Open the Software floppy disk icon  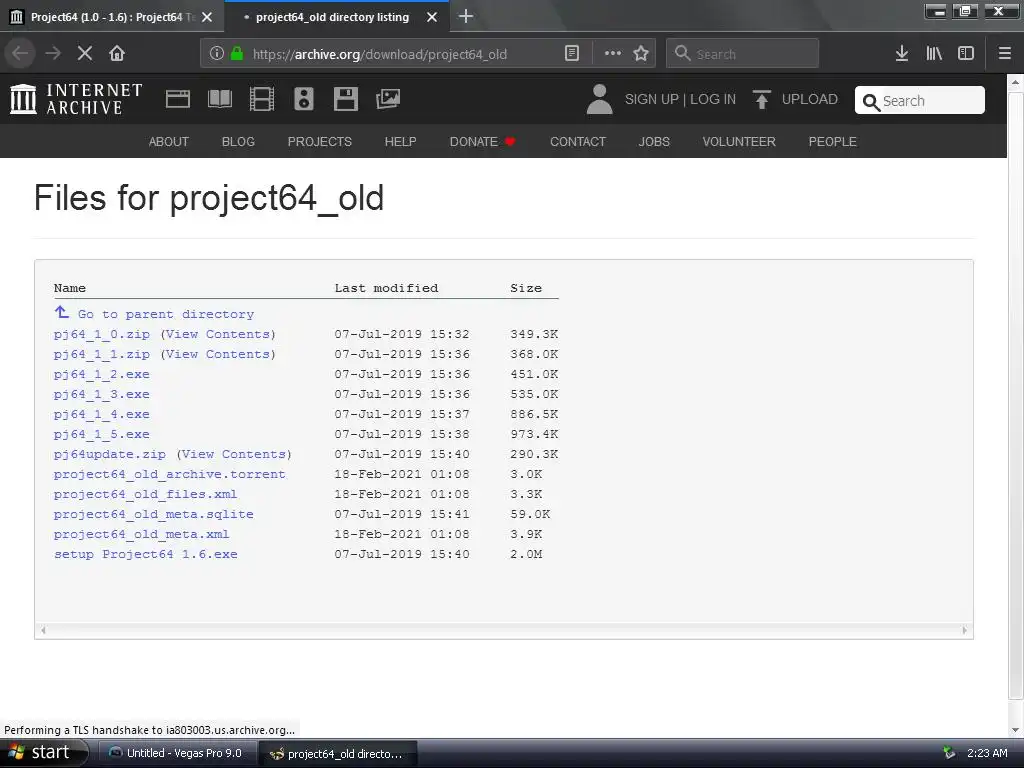[x=345, y=99]
